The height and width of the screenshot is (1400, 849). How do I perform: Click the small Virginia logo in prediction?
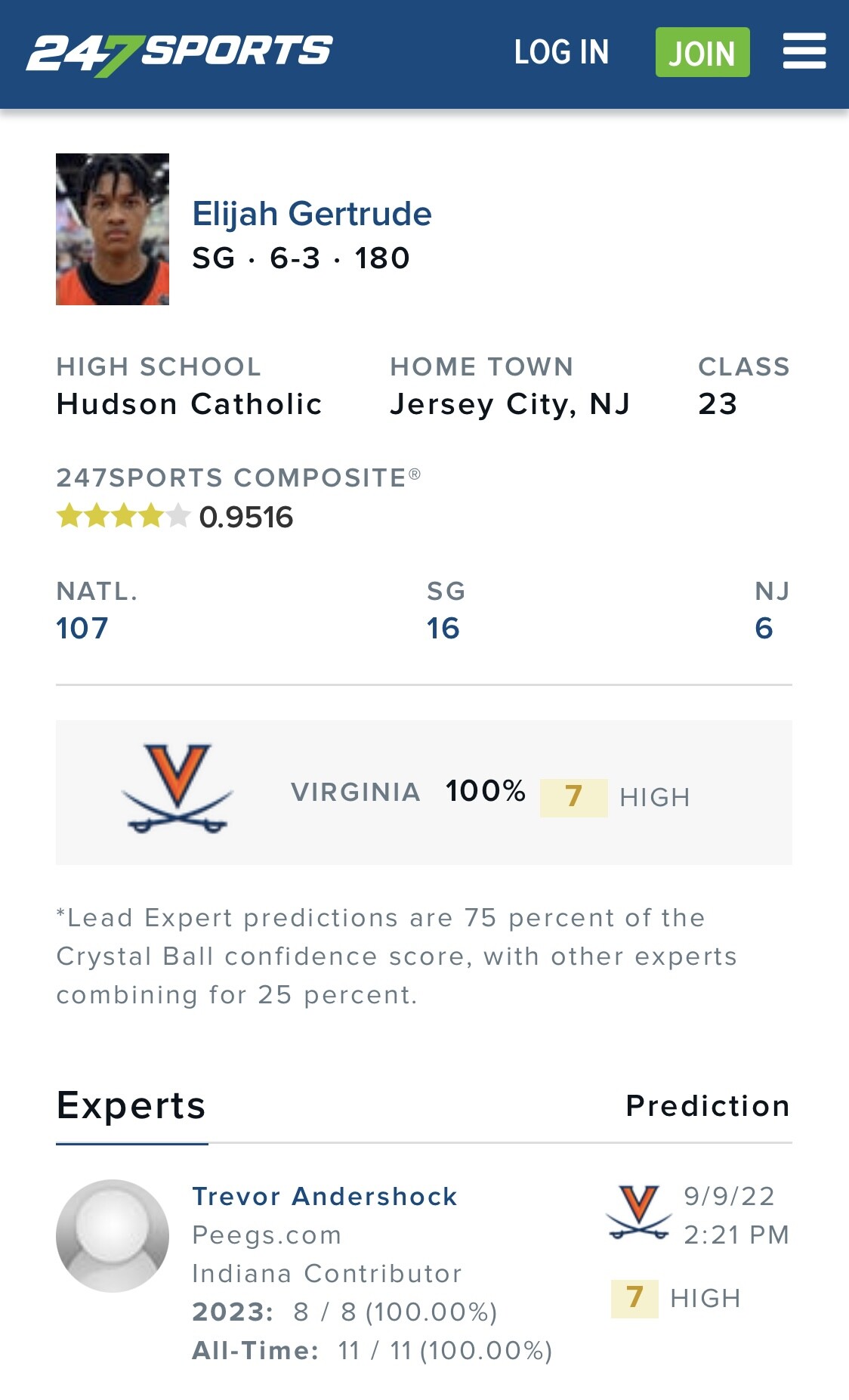tap(639, 1212)
